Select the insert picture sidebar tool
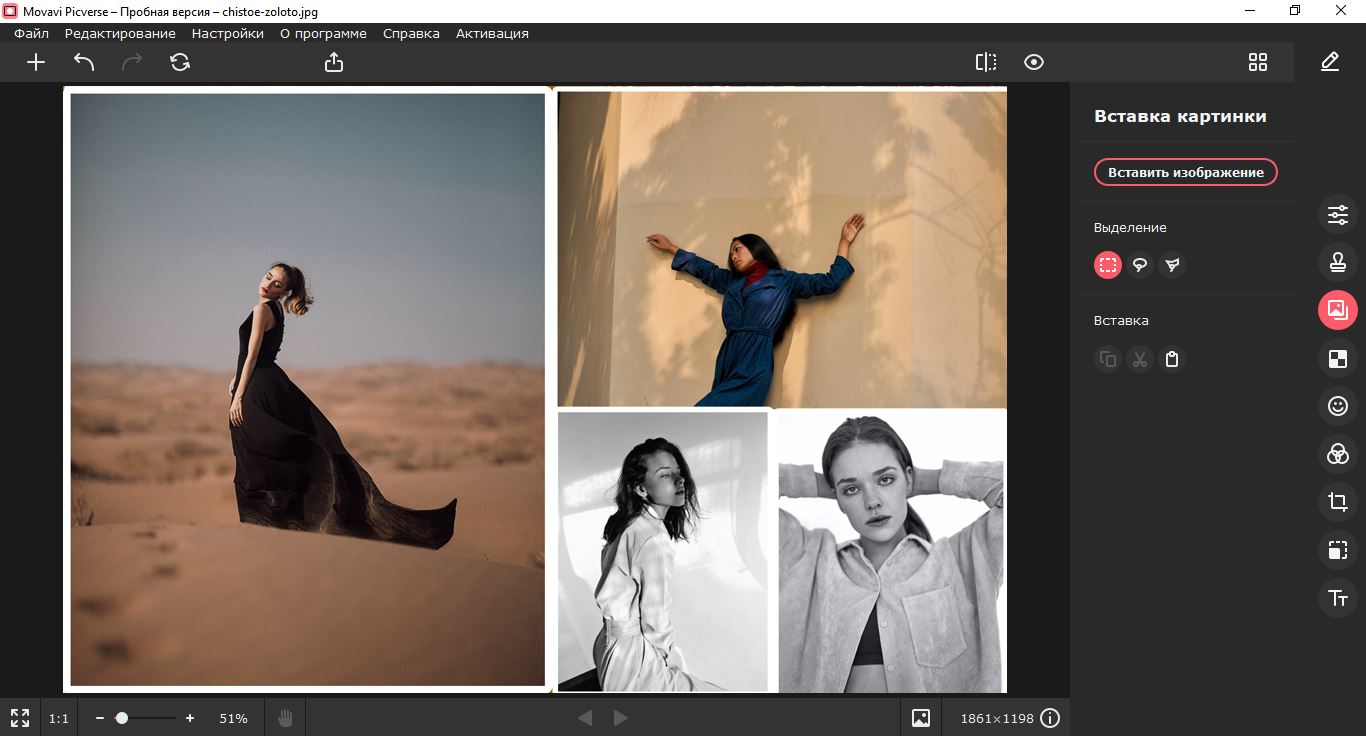This screenshot has height=736, width=1366. pyautogui.click(x=1338, y=310)
